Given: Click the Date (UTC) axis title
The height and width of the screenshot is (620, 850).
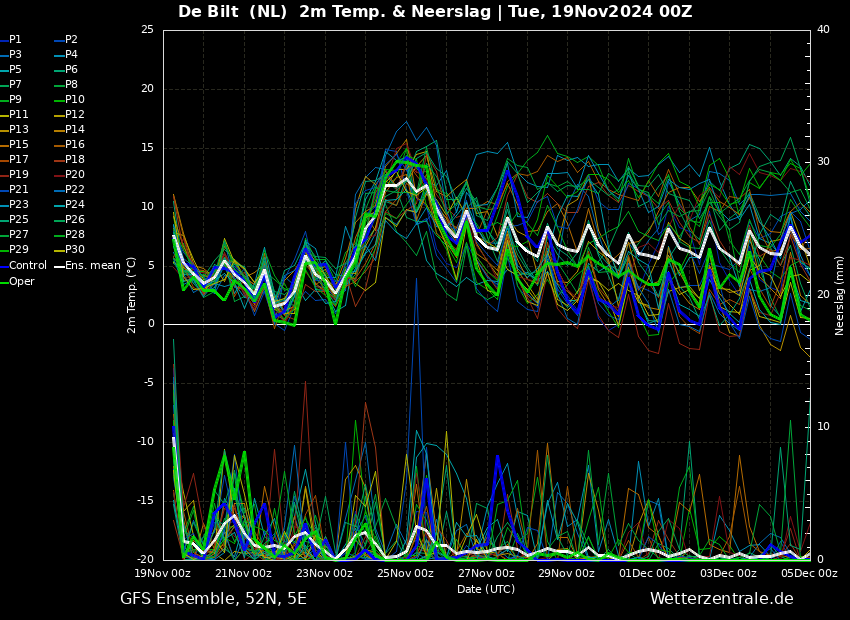Looking at the screenshot, I should pyautogui.click(x=486, y=589).
